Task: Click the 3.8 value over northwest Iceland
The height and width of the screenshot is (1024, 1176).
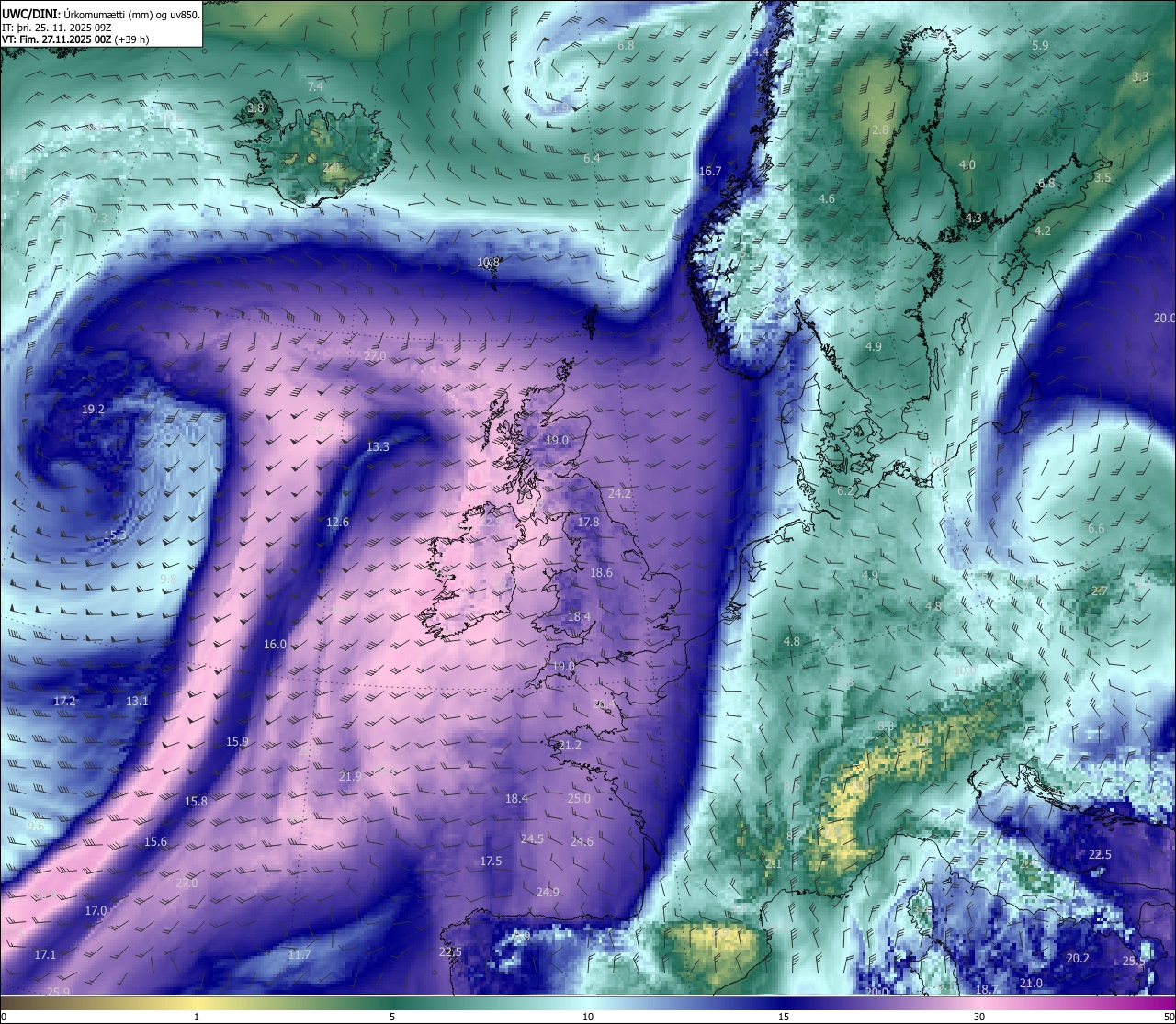Action: point(255,108)
